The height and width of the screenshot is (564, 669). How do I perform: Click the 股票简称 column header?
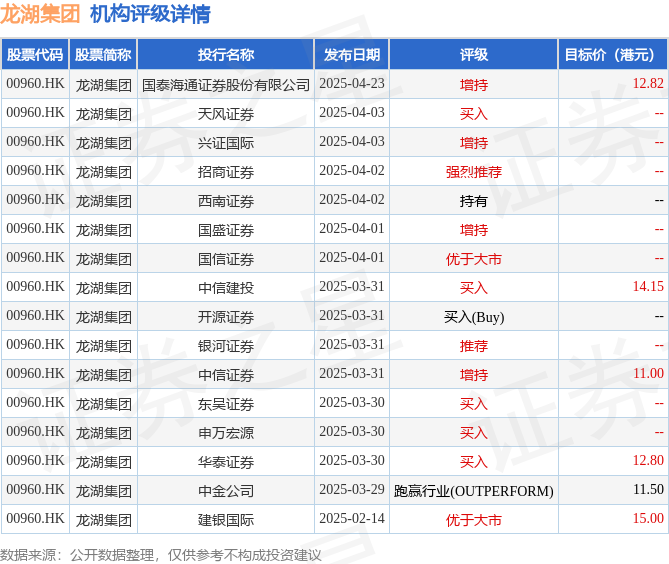pyautogui.click(x=103, y=55)
